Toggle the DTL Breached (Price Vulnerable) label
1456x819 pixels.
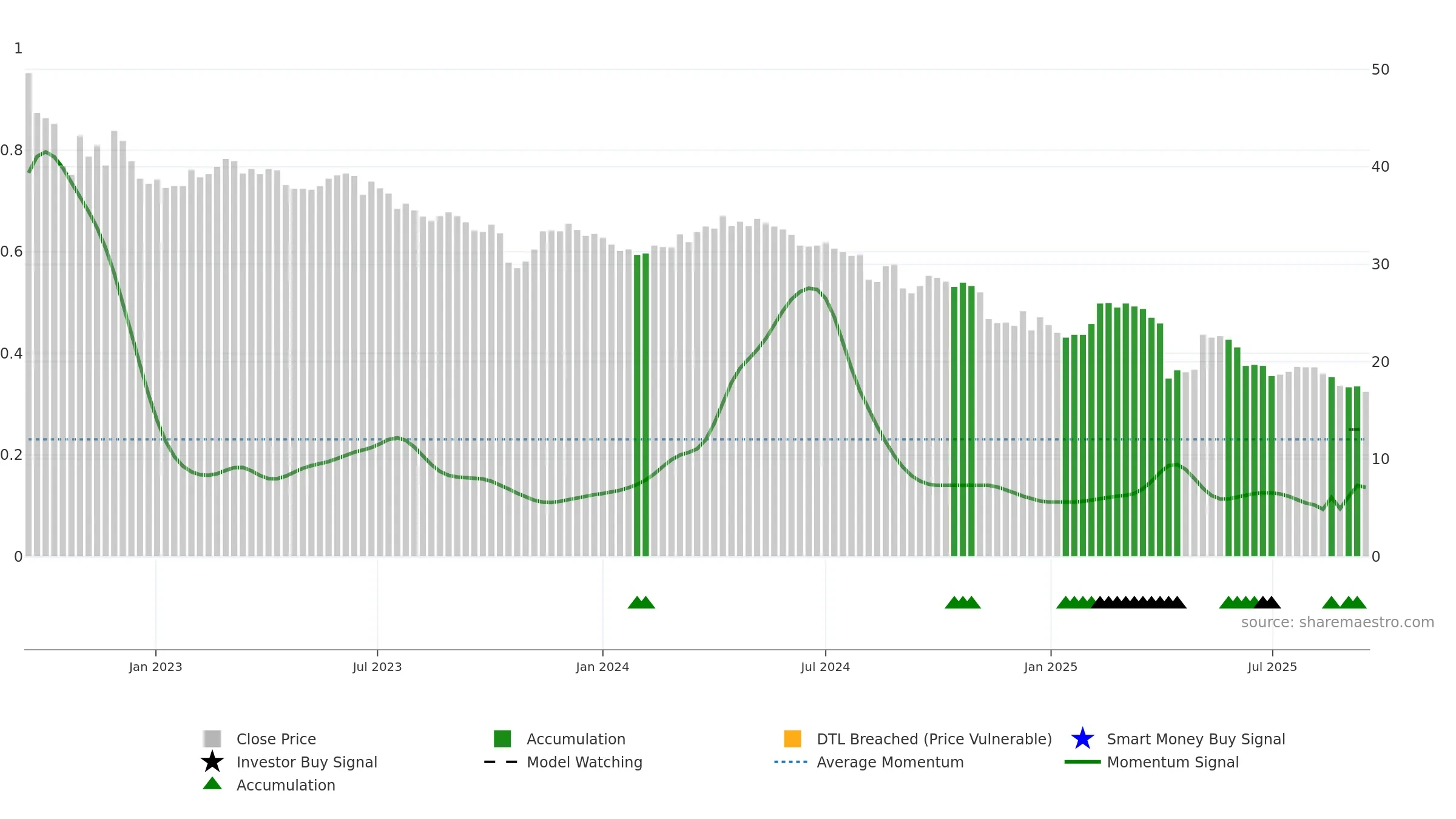pos(934,739)
